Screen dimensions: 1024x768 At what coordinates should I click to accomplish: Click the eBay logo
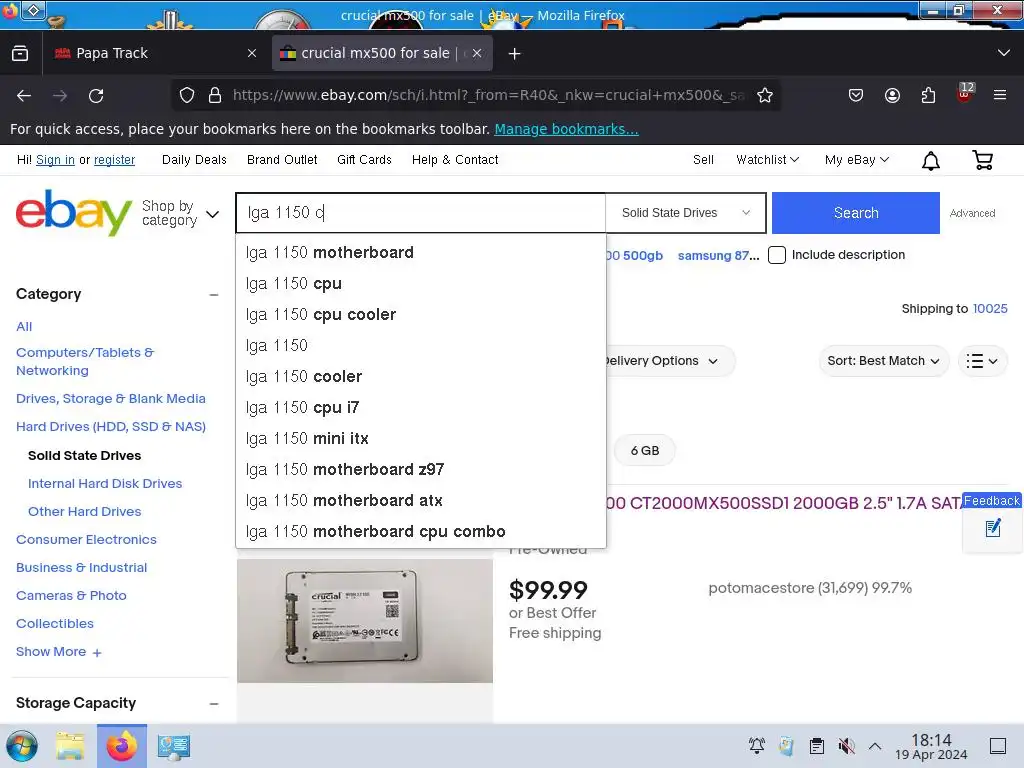[74, 212]
